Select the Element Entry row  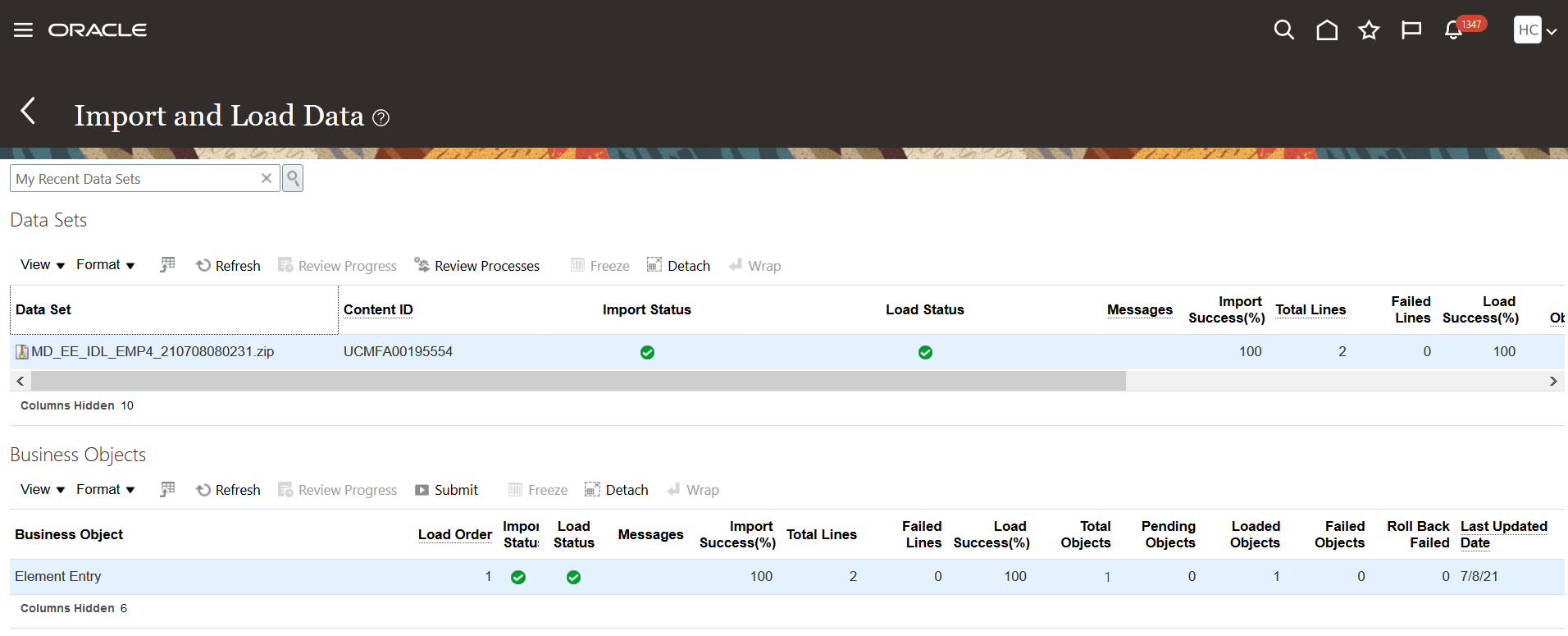coord(787,577)
